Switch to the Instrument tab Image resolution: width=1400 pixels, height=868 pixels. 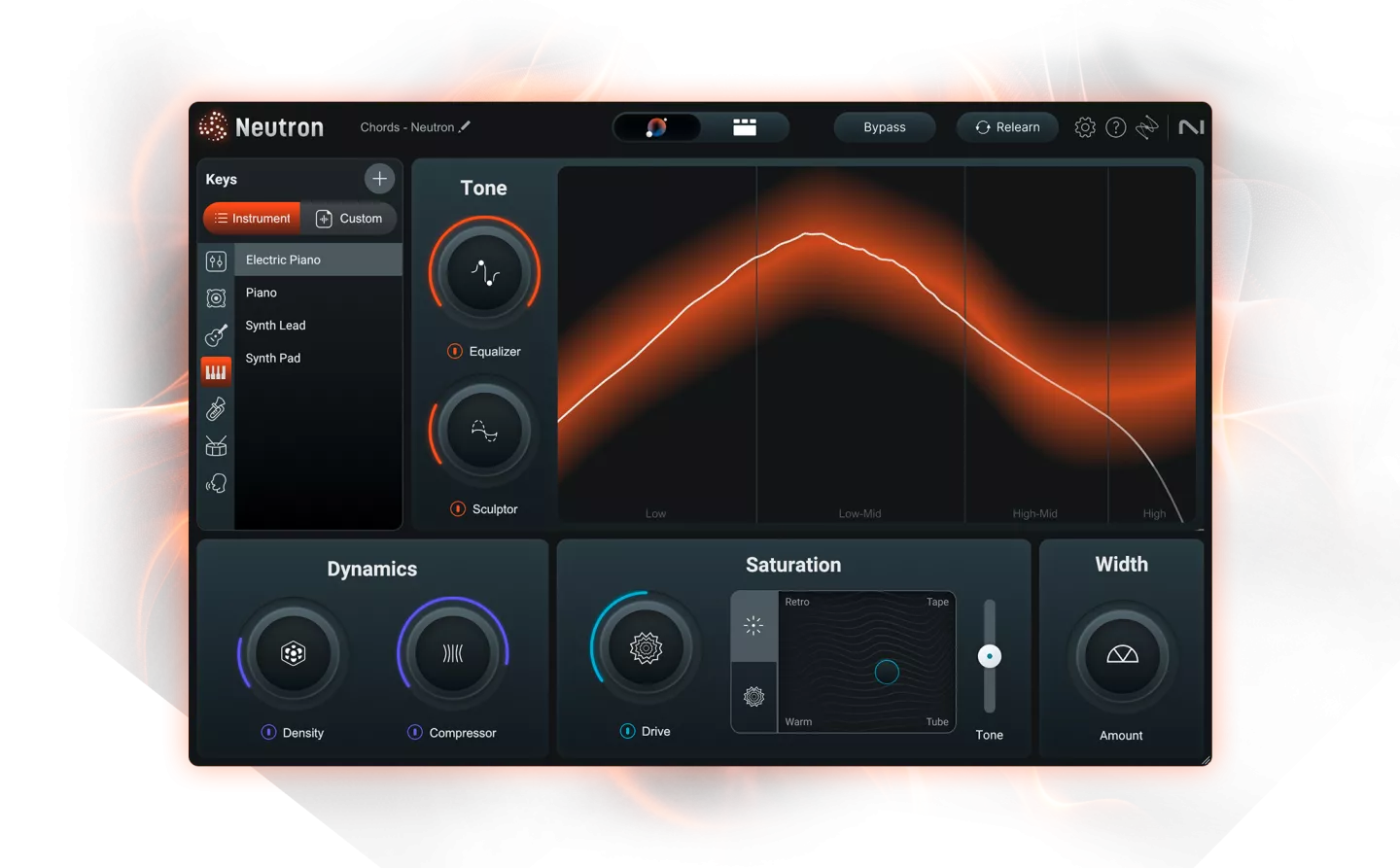[252, 219]
